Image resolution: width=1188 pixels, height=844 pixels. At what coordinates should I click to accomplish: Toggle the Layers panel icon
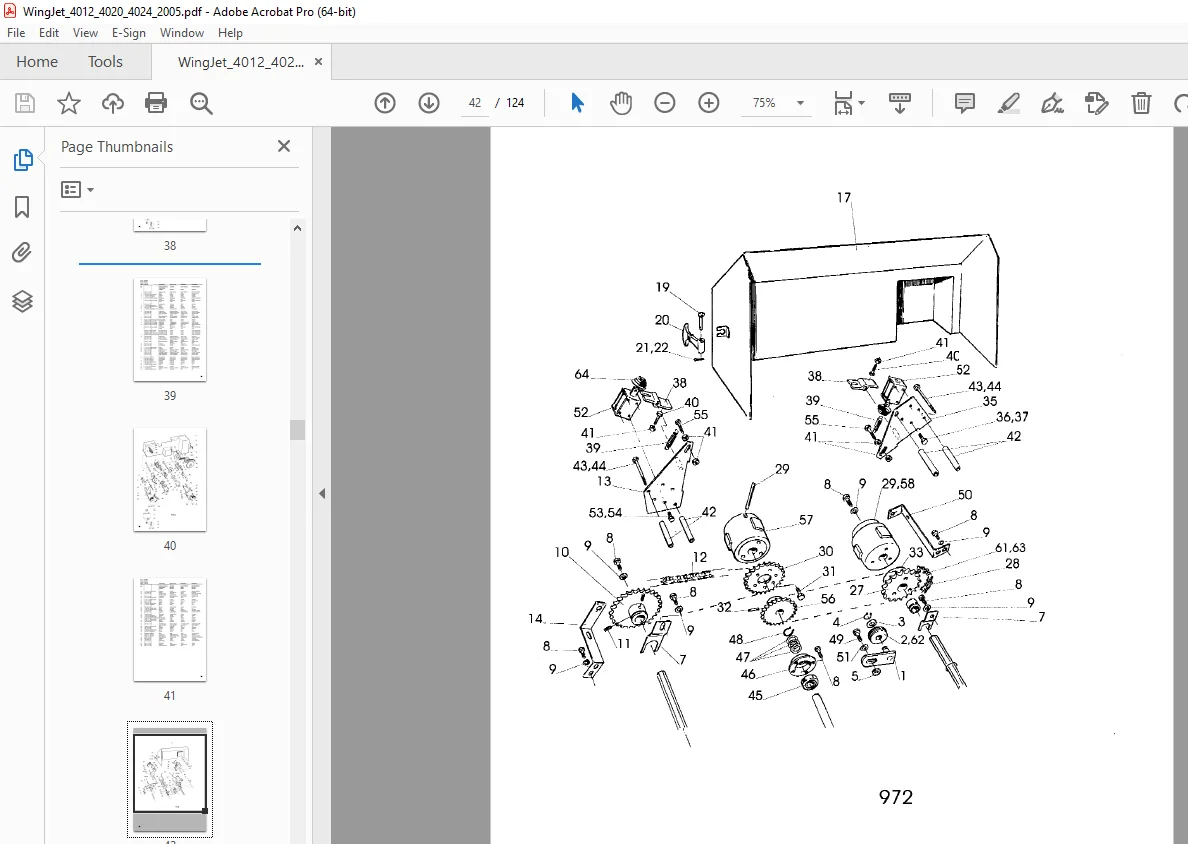22,302
